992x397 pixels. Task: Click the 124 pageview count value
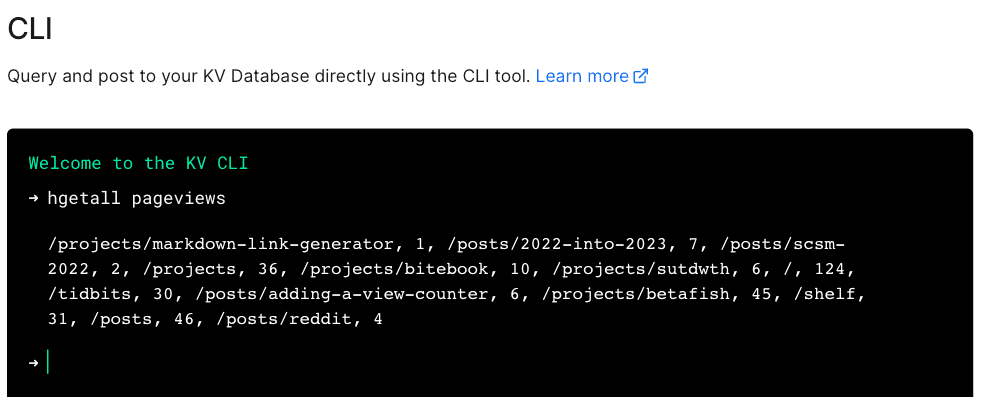(831, 269)
